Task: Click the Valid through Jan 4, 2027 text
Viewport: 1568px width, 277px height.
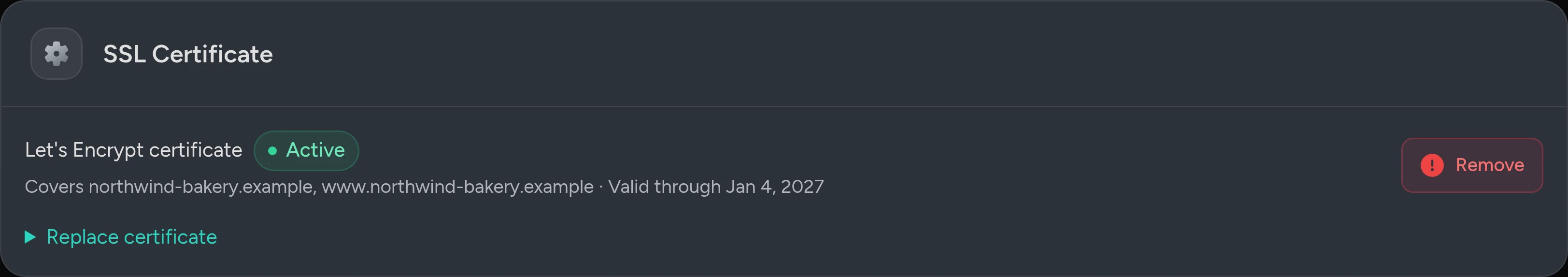Action: (716, 186)
